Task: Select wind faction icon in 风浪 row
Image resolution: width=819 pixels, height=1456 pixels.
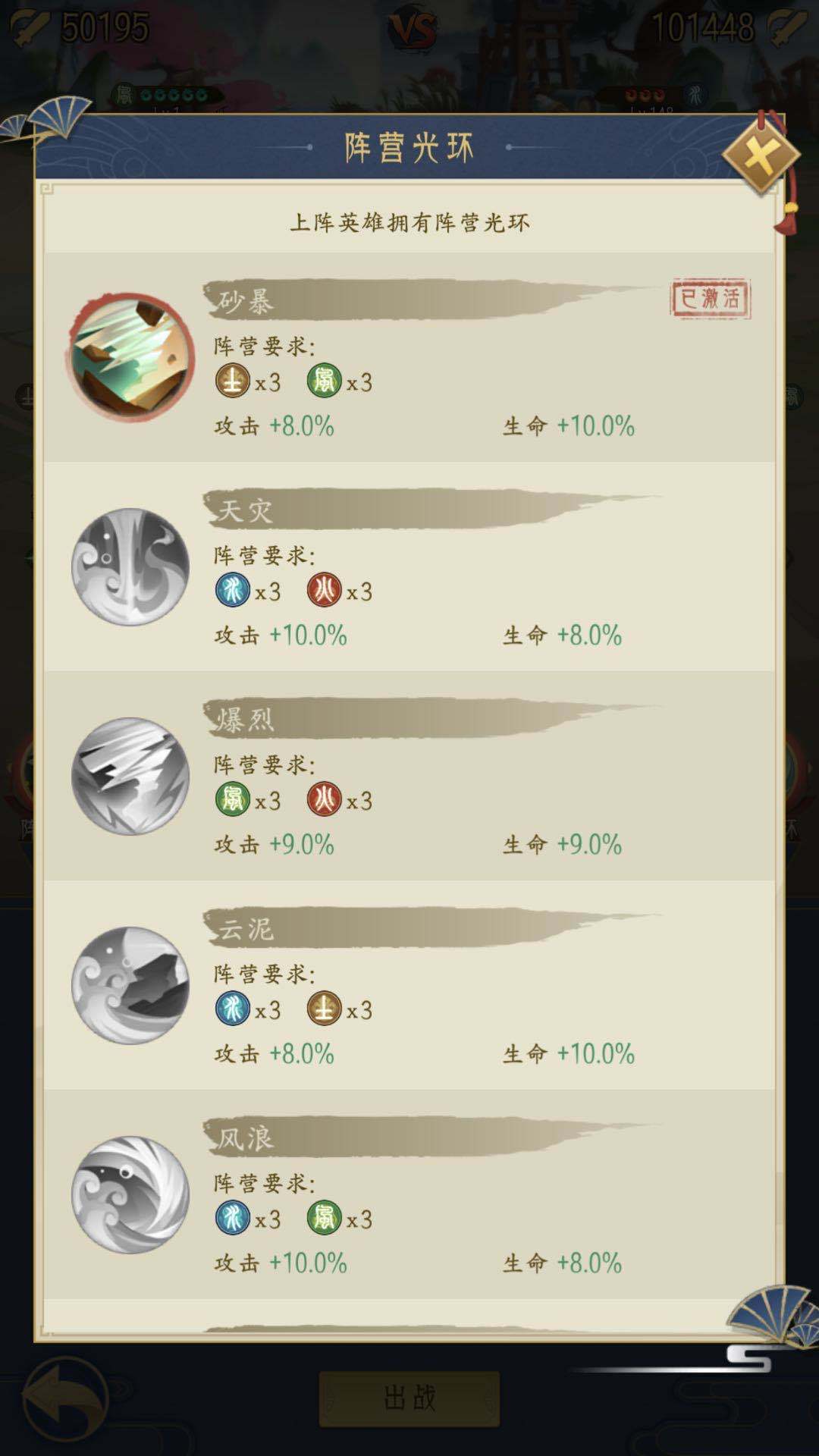Action: pyautogui.click(x=325, y=1218)
